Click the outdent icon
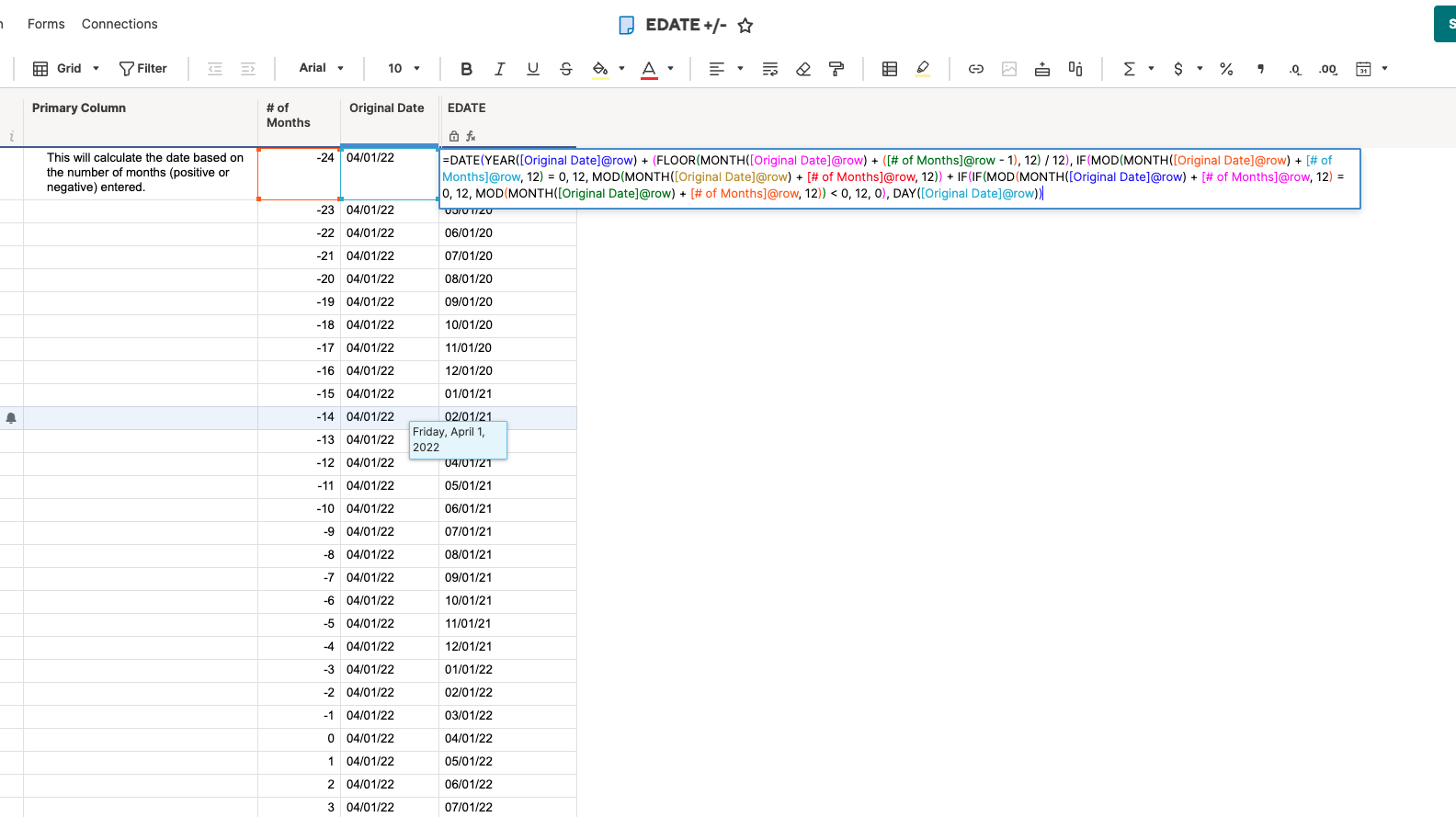 point(215,69)
